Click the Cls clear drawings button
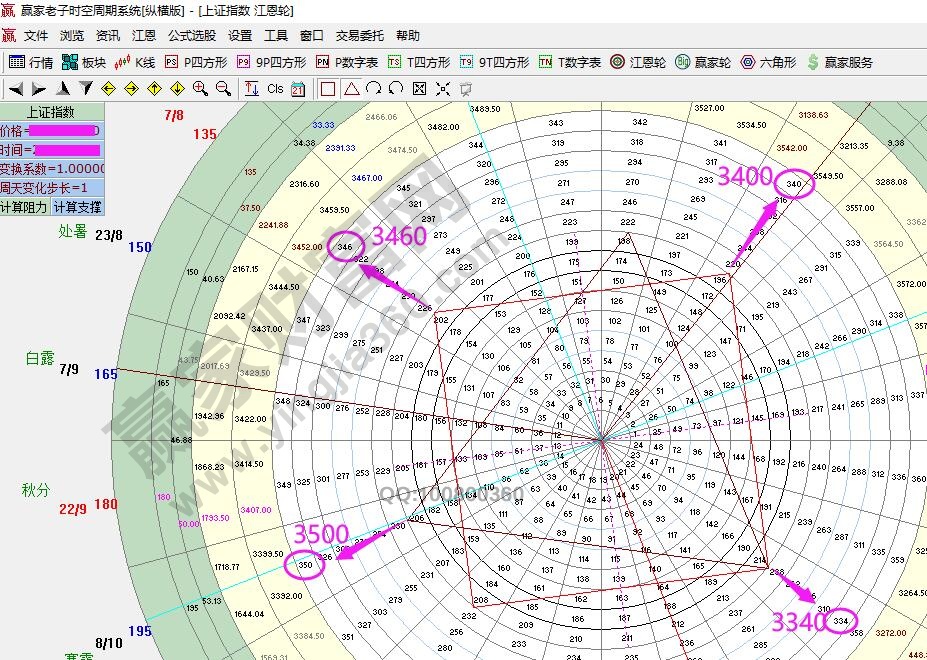This screenshot has height=660, width=927. (x=275, y=88)
